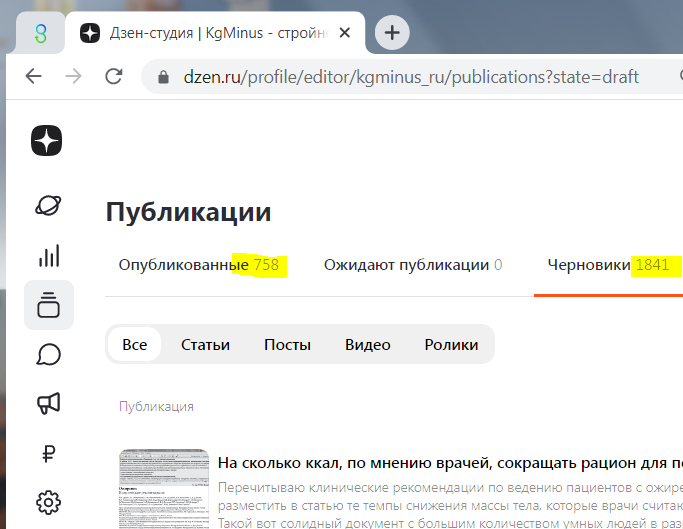
Task: Click the browser forward arrow
Action: tap(73, 76)
